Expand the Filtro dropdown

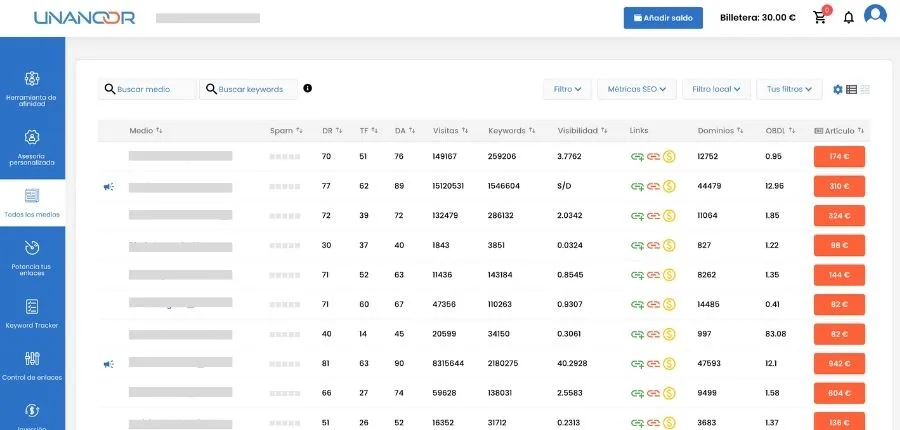pos(567,89)
